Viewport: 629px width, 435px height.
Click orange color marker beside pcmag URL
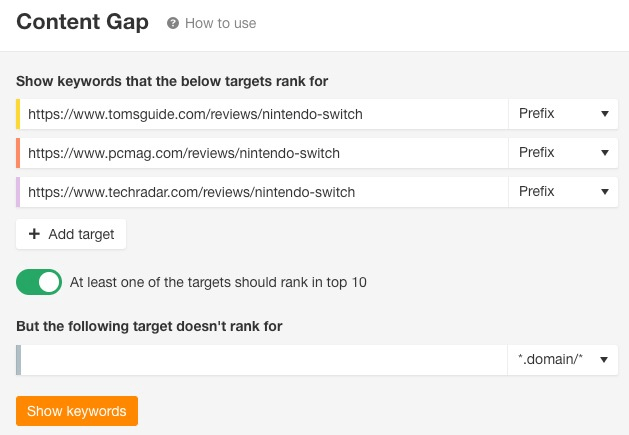[x=18, y=153]
